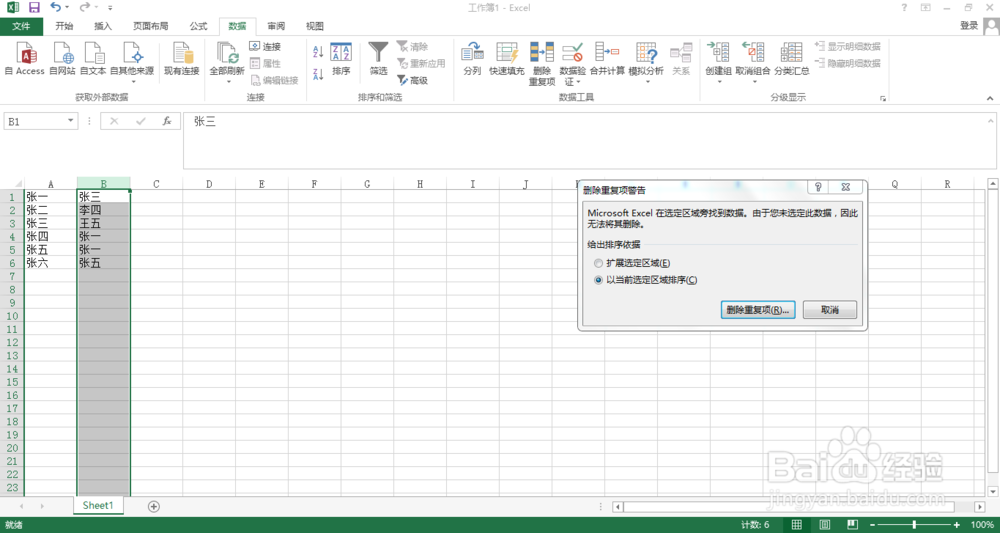The height and width of the screenshot is (533, 1000).
Task: Save the workbook from quick access toolbar
Action: click(34, 8)
